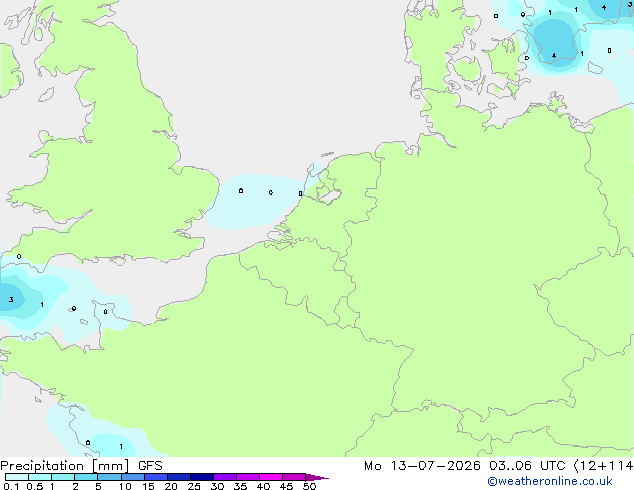634x490 pixels.
Task: Select the legend swatch starting at 0.5
Action: tap(40, 477)
